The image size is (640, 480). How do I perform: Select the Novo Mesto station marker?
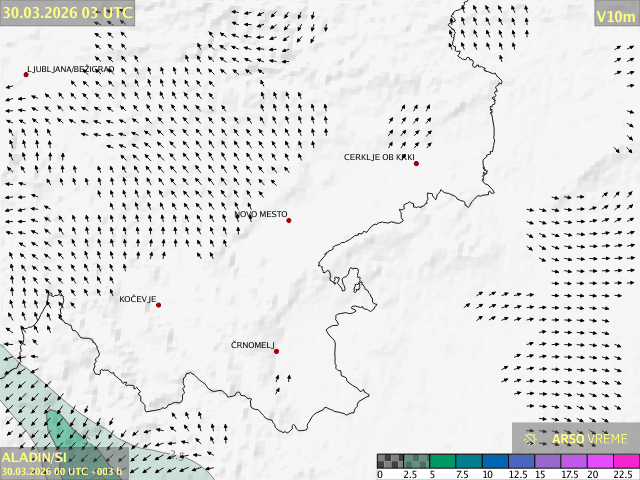289,220
